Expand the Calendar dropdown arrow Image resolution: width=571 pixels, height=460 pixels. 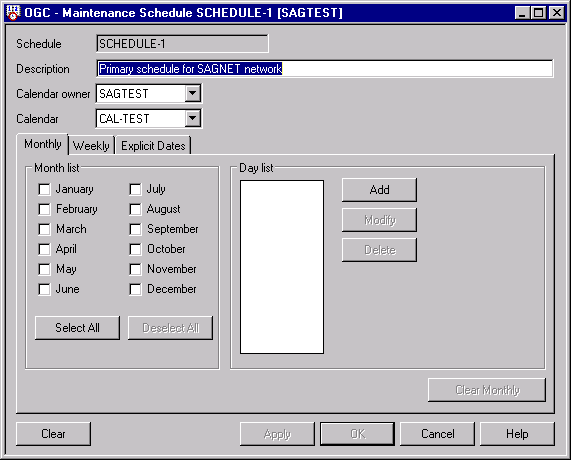(x=193, y=118)
